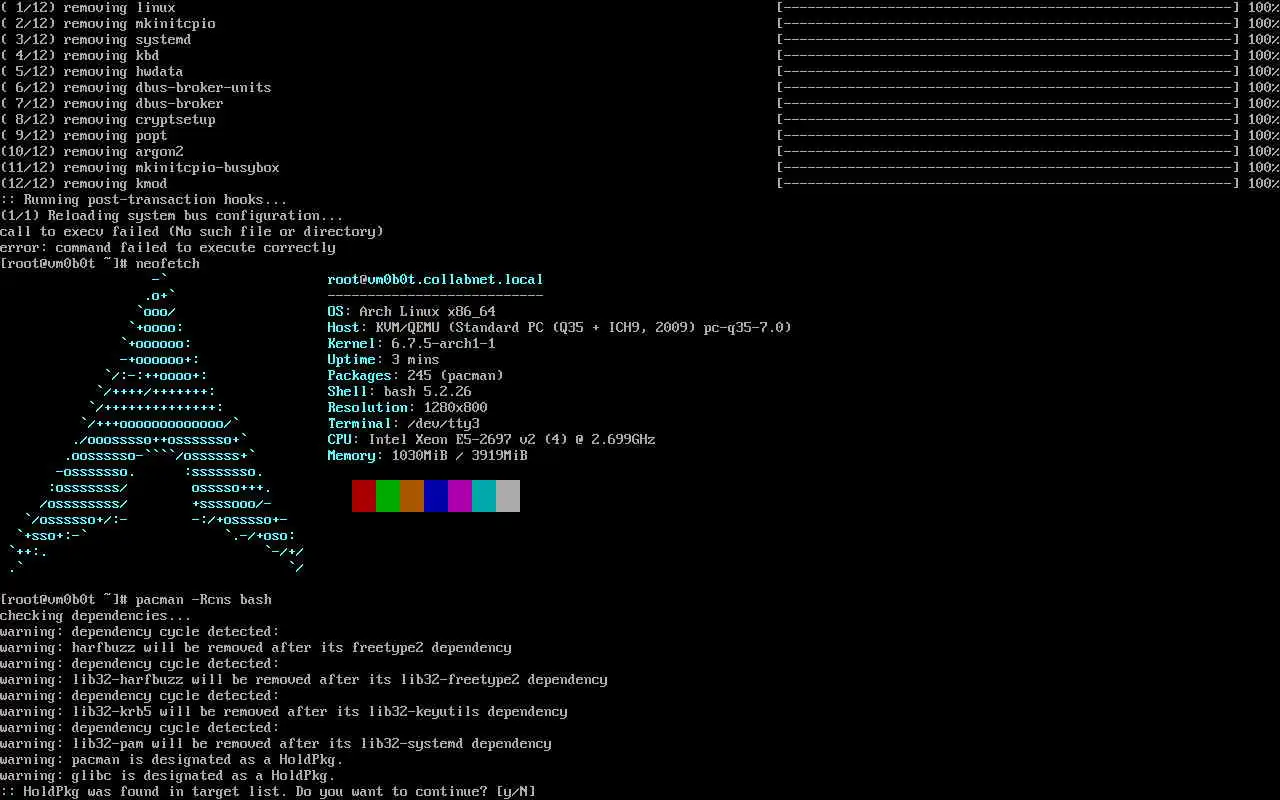Click the 'CPU: Intel Xeon E5-2697 v2' line
This screenshot has height=800, width=1280.
click(492, 440)
